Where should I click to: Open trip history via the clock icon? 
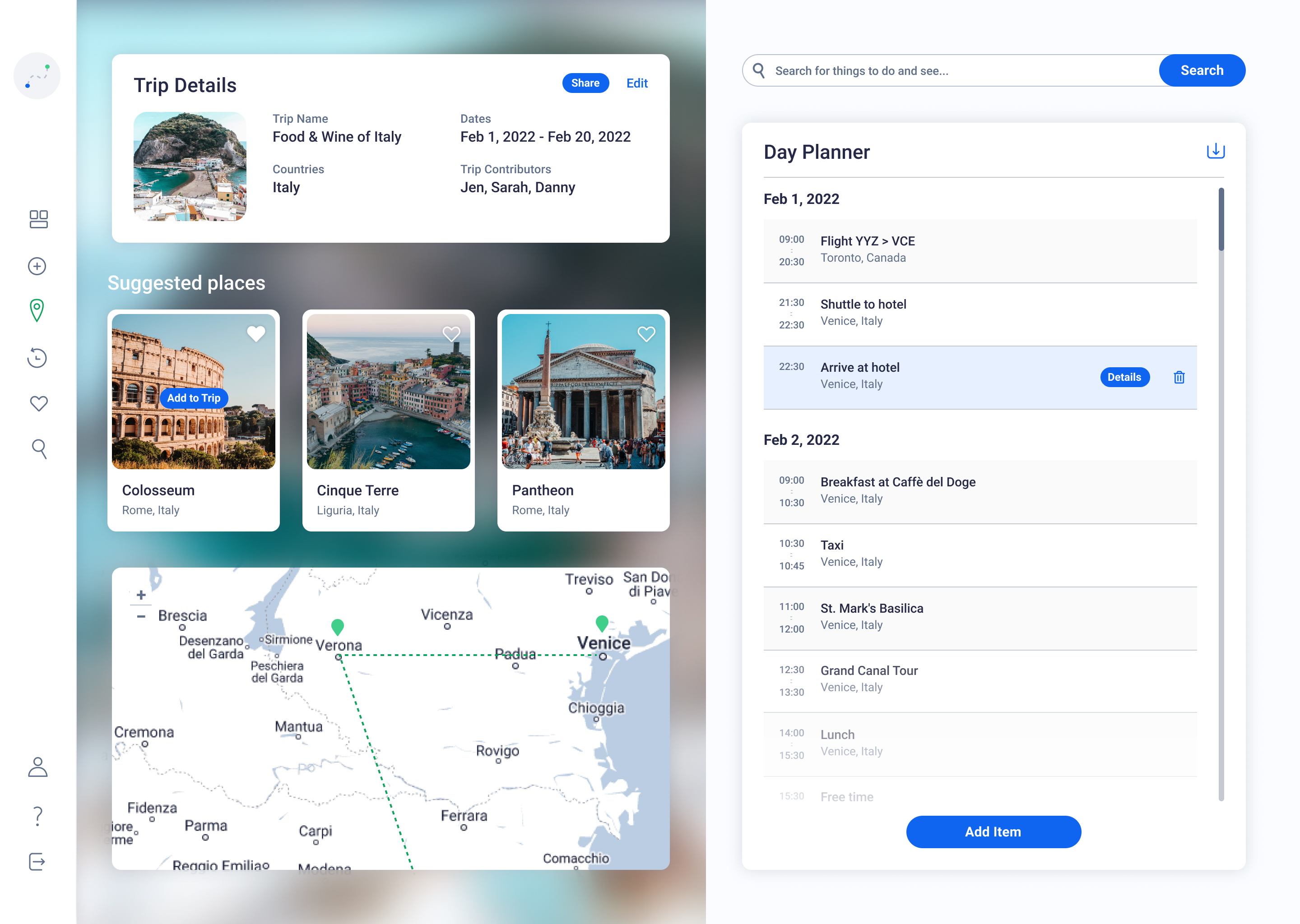pos(37,358)
